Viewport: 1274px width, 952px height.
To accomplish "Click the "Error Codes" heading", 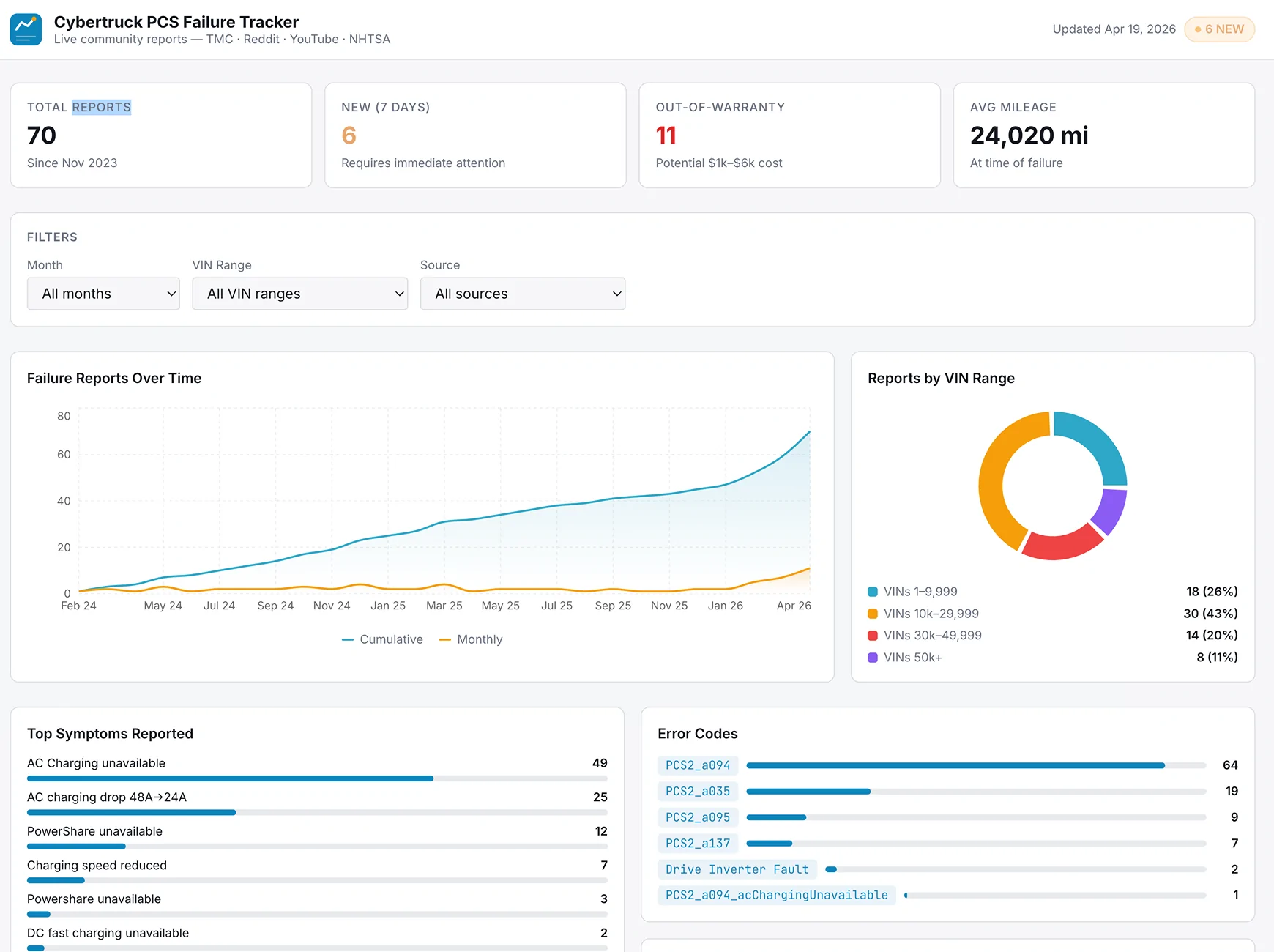I will coord(698,734).
